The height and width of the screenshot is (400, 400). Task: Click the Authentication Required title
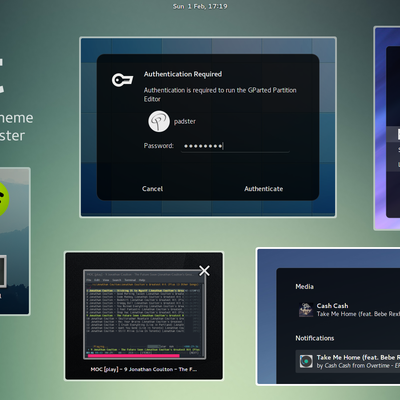click(x=183, y=74)
